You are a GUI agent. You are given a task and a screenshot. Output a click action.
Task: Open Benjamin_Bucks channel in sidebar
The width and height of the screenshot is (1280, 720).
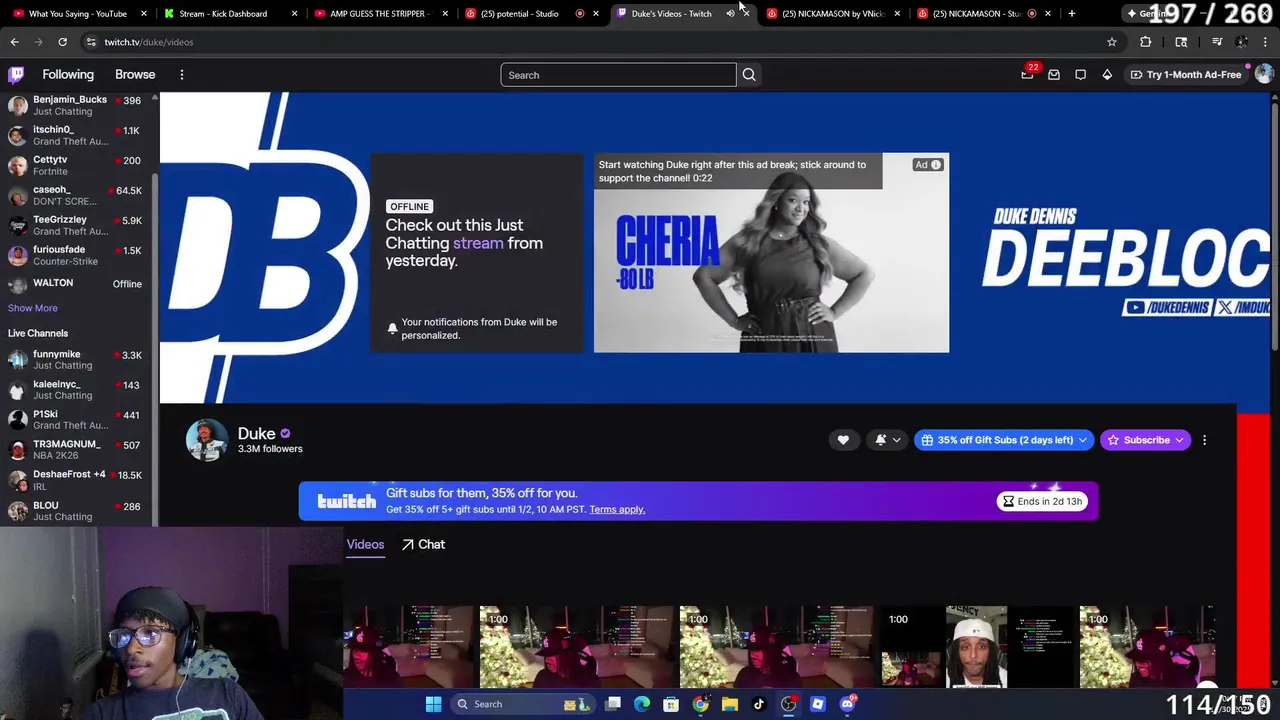tap(76, 105)
